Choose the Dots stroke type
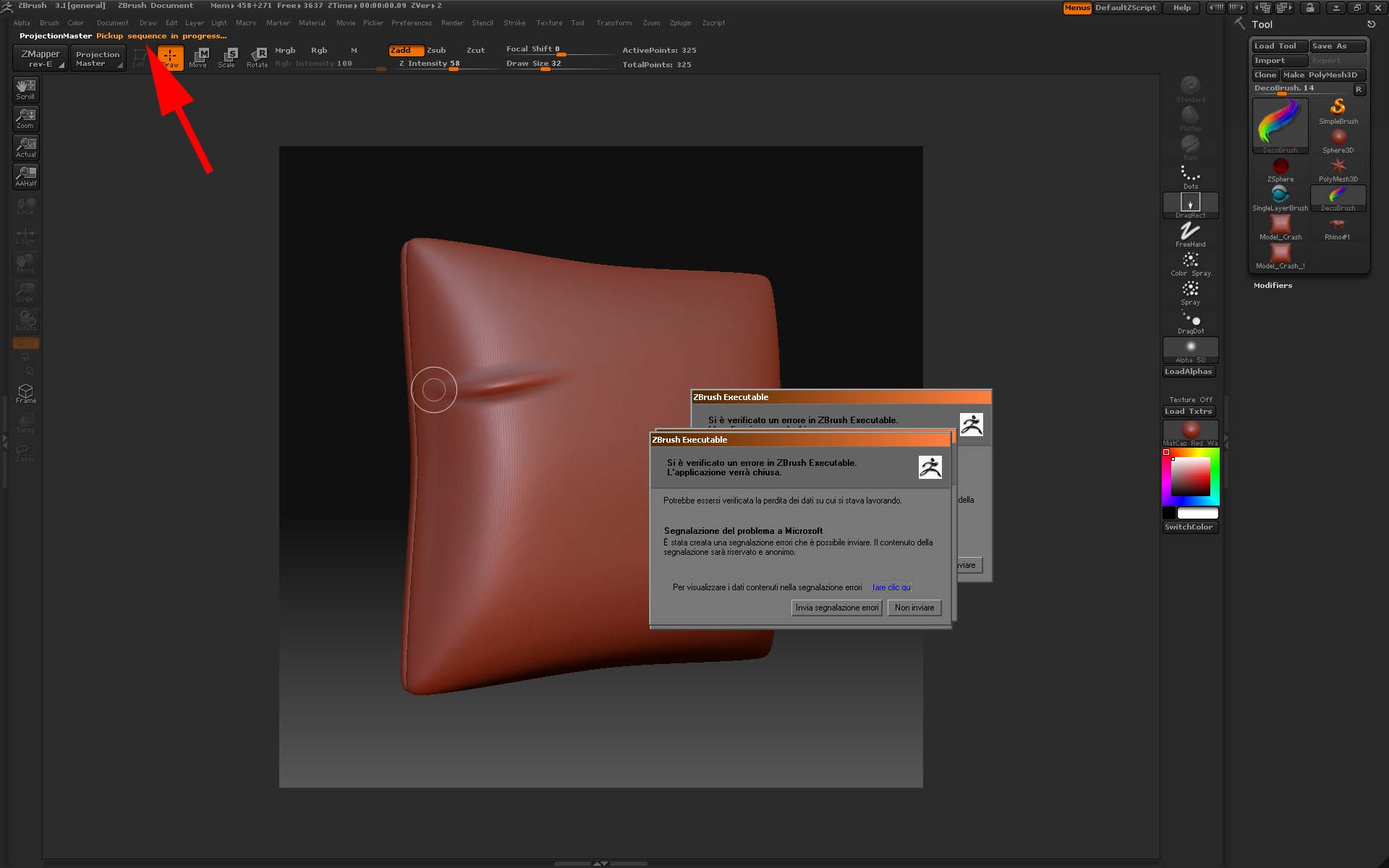1389x868 pixels. (1191, 176)
